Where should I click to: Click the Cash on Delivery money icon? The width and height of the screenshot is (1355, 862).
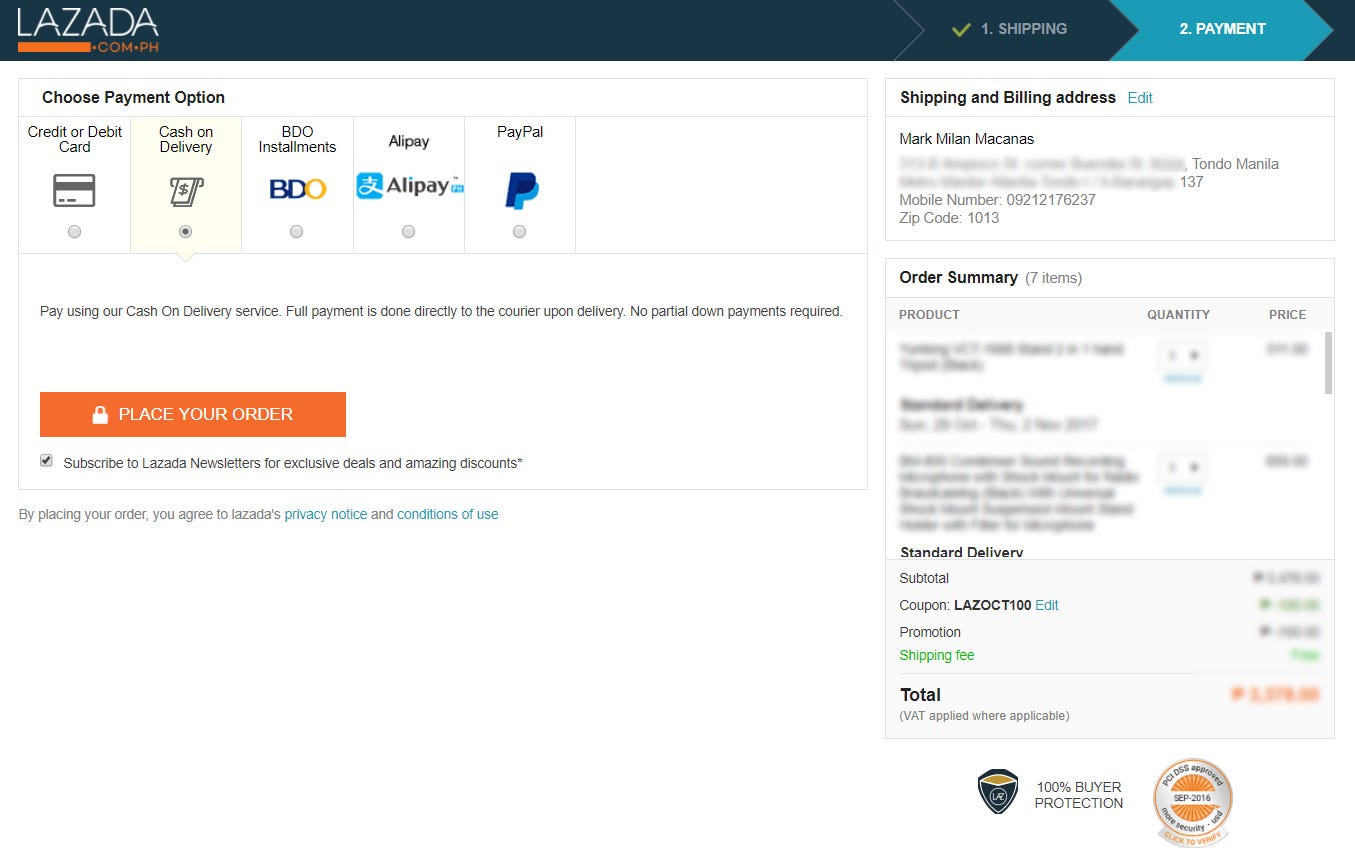point(186,190)
